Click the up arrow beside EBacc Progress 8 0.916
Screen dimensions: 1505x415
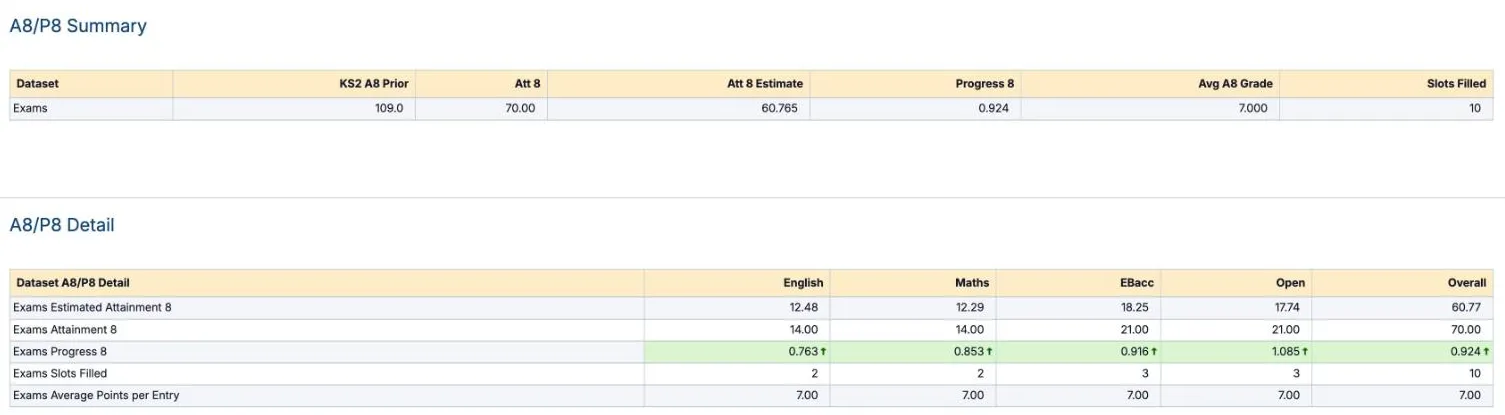(1153, 352)
